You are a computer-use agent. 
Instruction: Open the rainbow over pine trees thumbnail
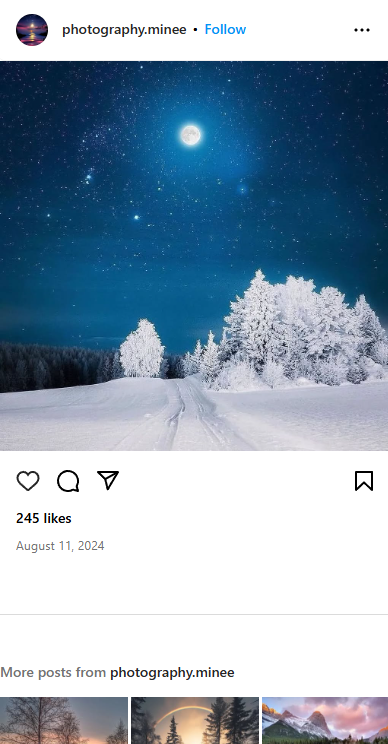tap(195, 720)
